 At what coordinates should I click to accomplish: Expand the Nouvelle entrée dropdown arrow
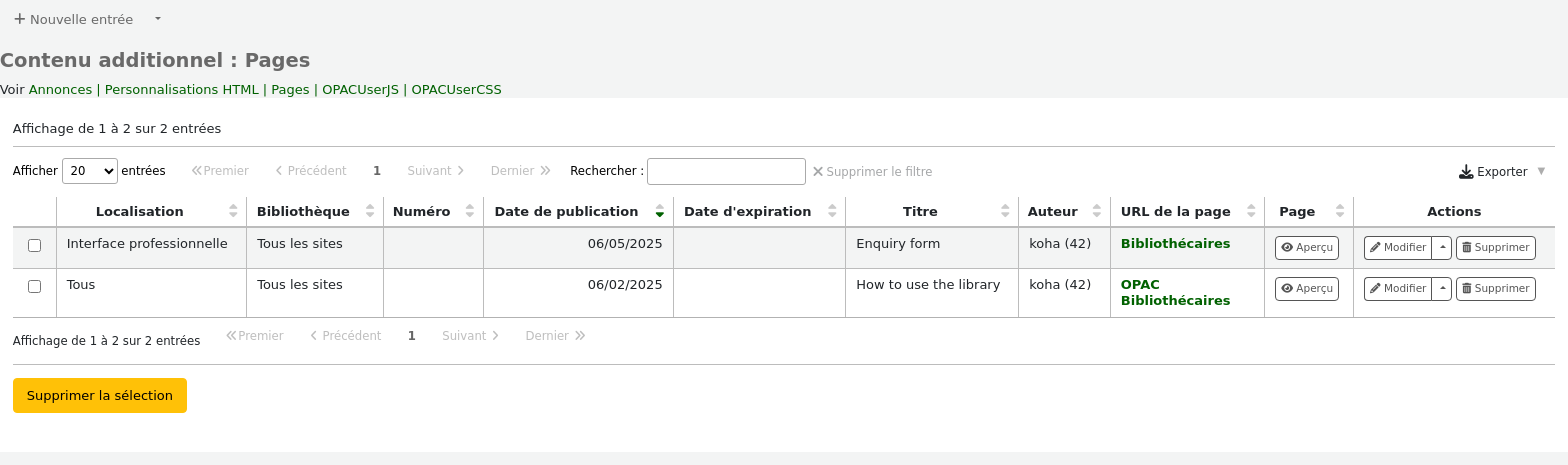click(x=158, y=19)
